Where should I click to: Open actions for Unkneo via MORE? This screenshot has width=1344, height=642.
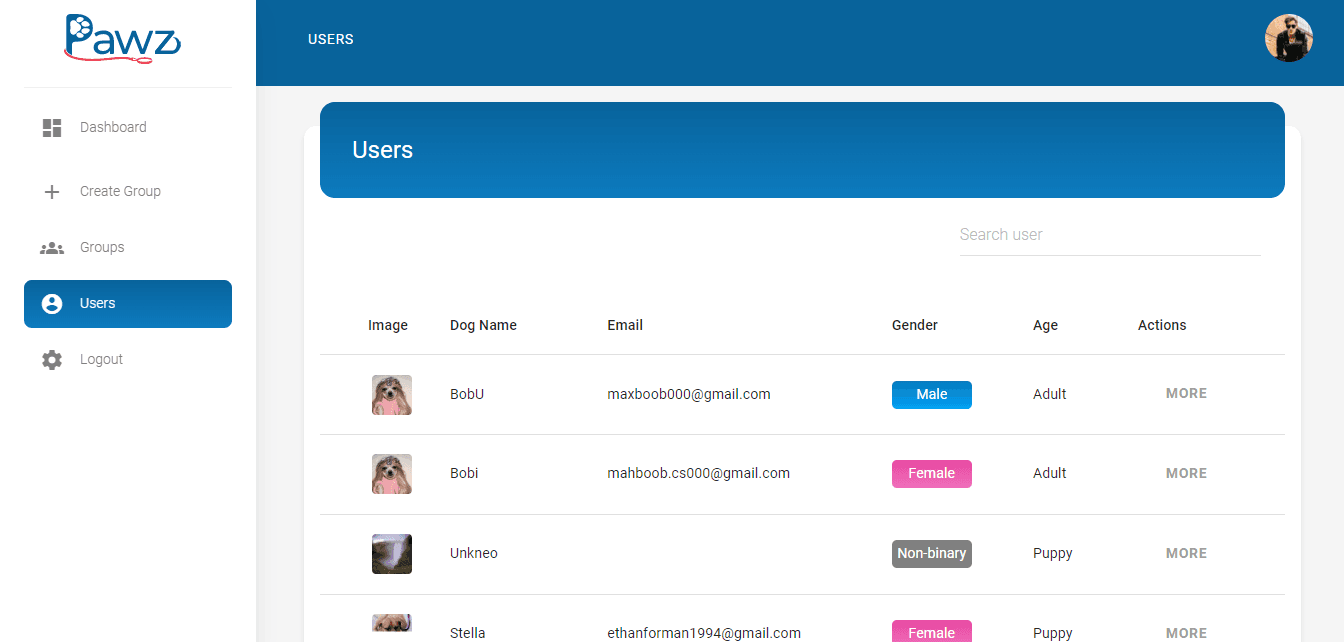pos(1186,552)
